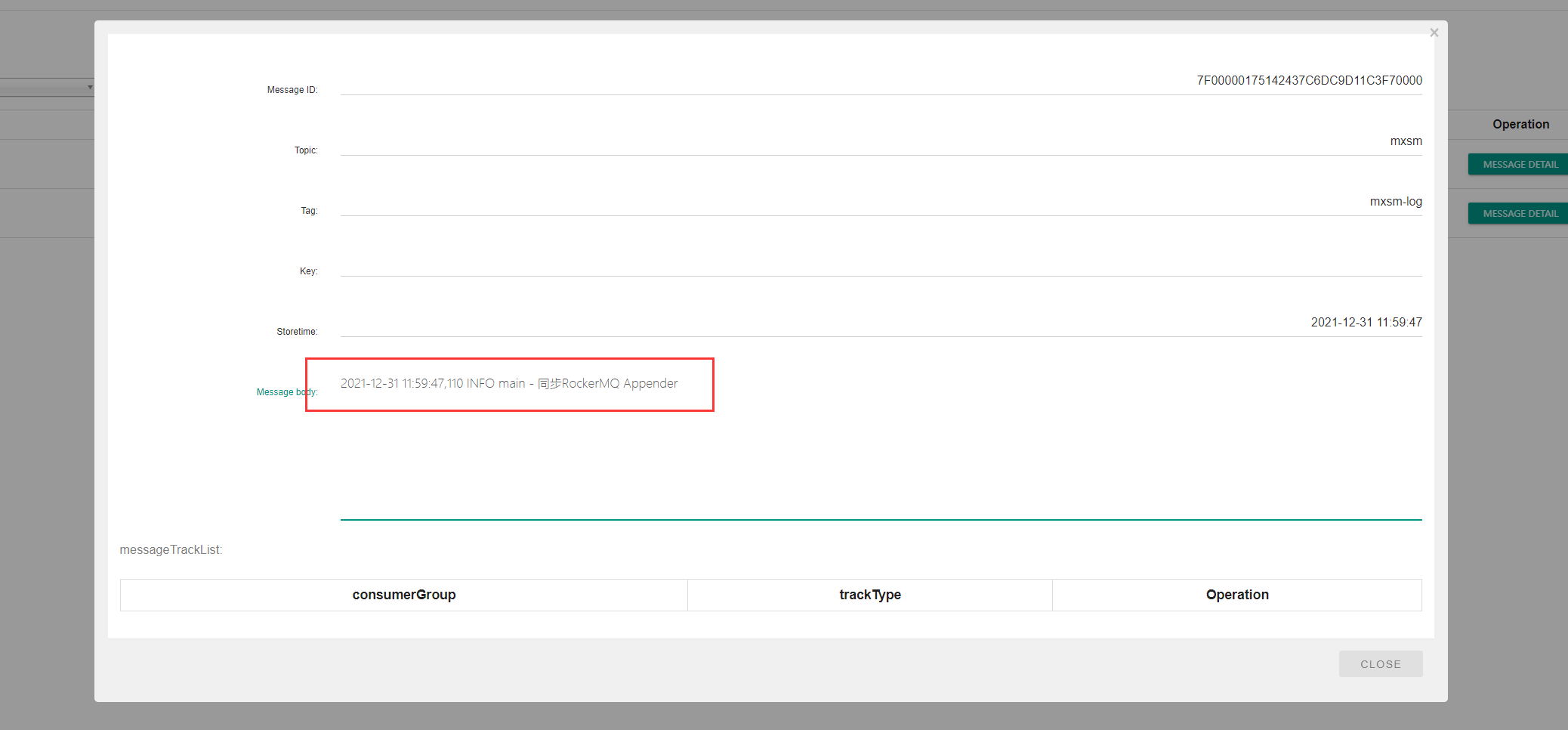Click the first MESSAGE DETAIL button behind dialog

click(x=1518, y=164)
